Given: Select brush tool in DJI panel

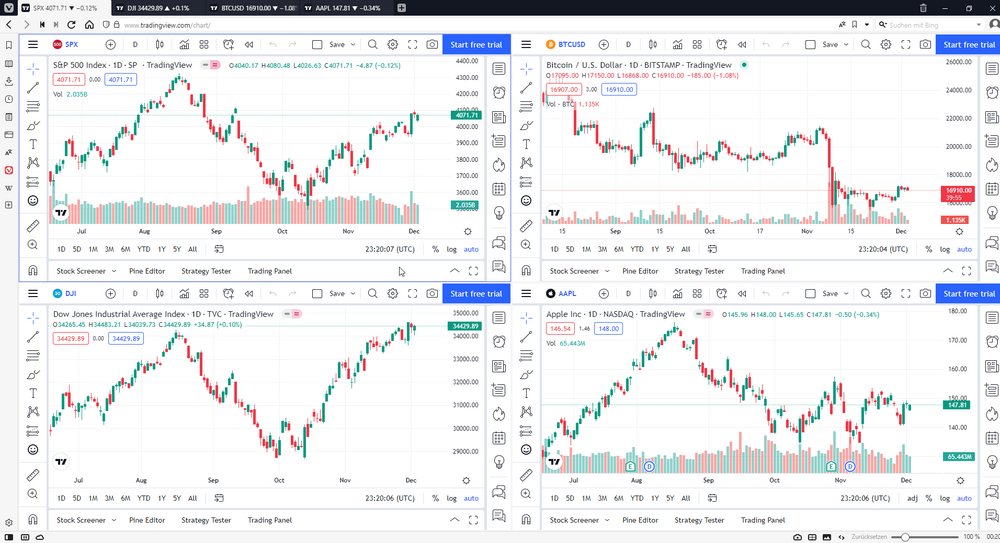Looking at the screenshot, I should (x=33, y=375).
